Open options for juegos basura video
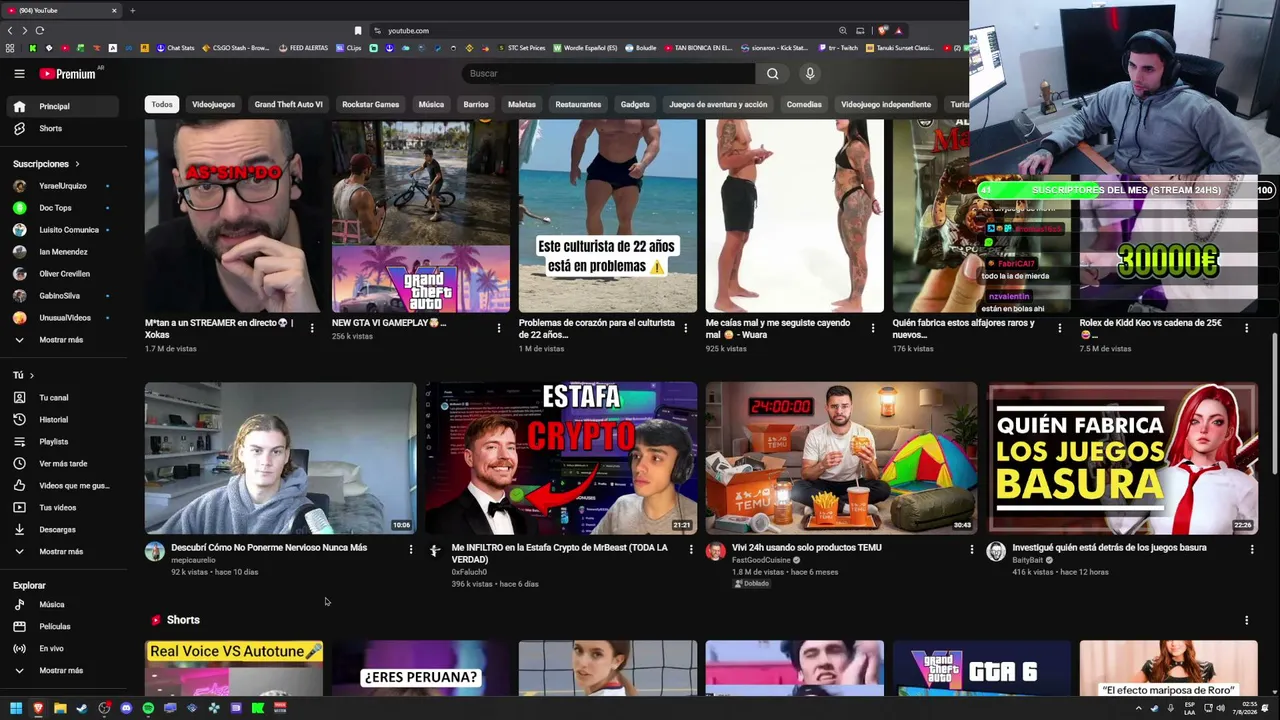This screenshot has width=1280, height=720. [x=1252, y=549]
